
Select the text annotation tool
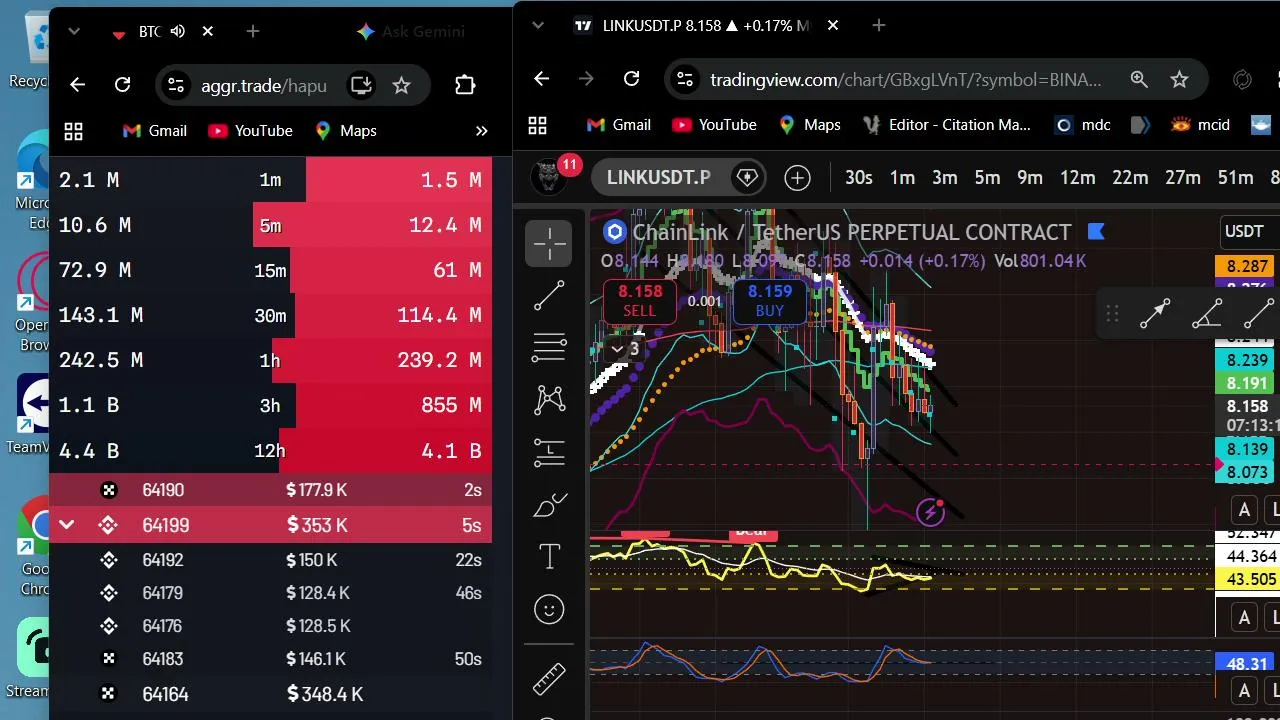(549, 557)
